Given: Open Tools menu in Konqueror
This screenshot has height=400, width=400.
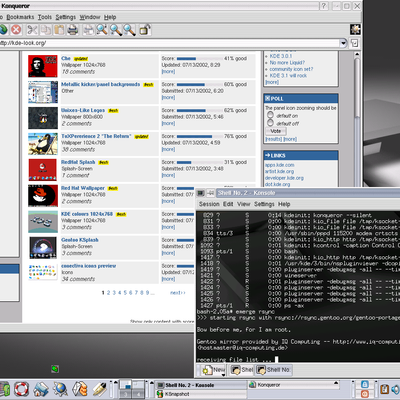Looking at the screenshot, I should 45,17.
